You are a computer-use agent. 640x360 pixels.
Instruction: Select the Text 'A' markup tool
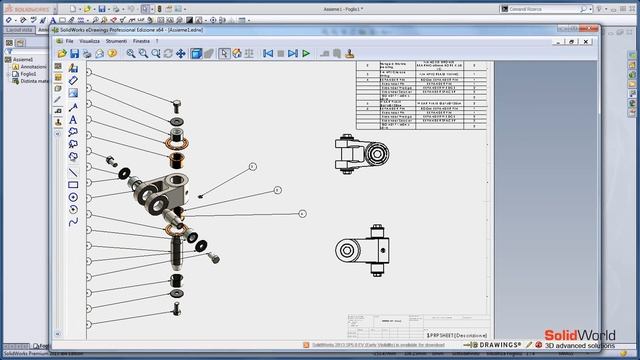pos(73,120)
